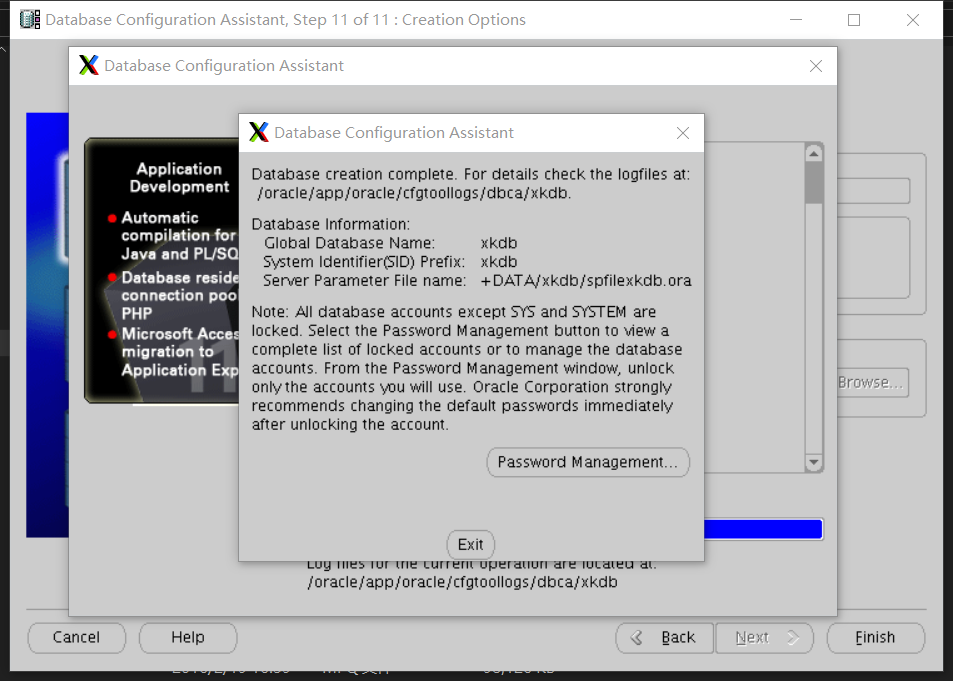Click the Application Development banner image
This screenshot has height=681, width=953.
[x=162, y=271]
